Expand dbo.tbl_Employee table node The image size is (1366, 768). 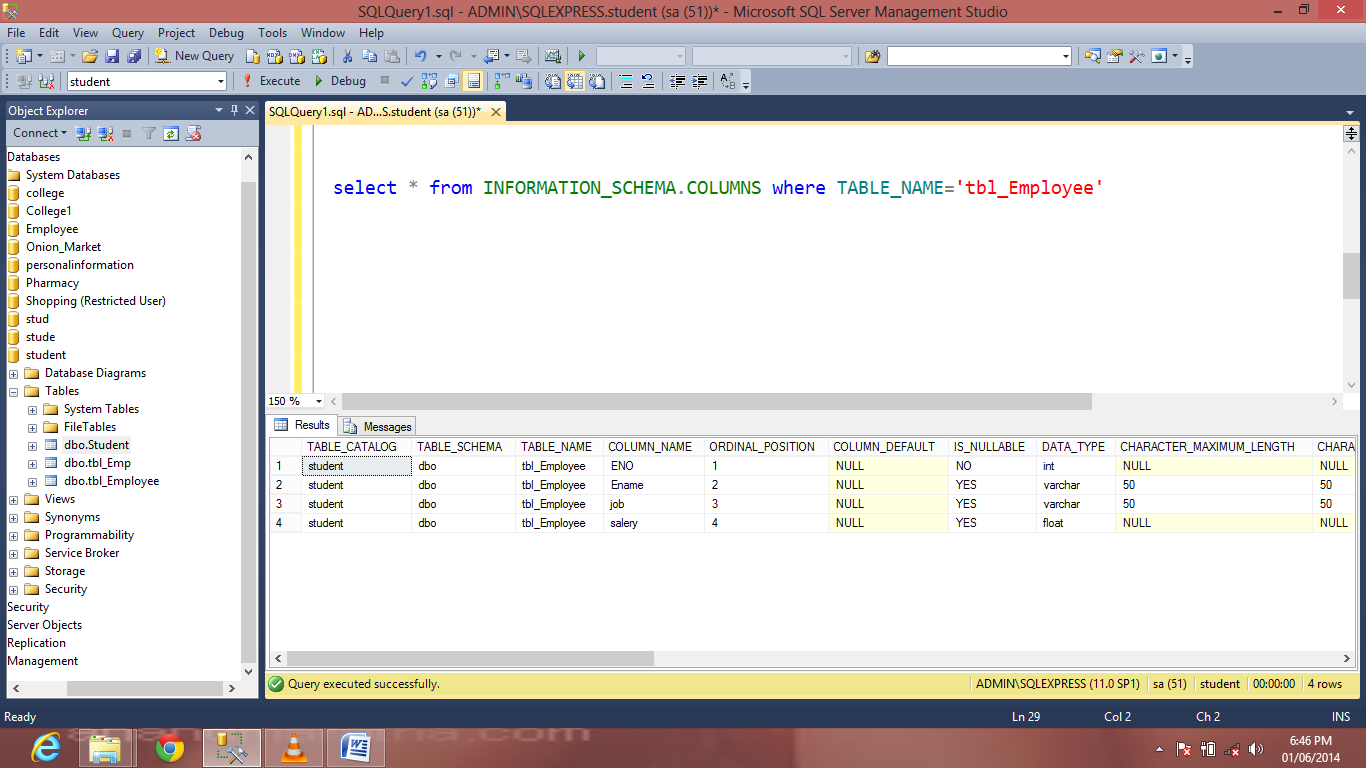coord(33,481)
